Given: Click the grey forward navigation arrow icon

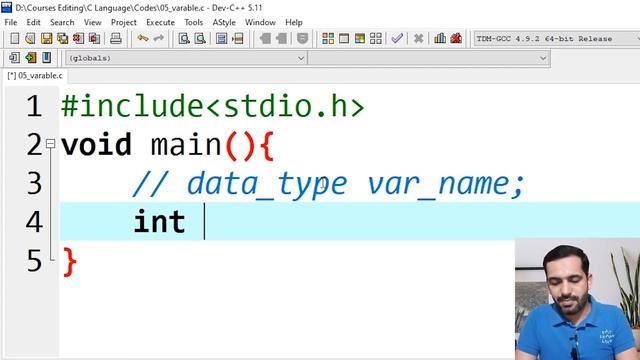Looking at the screenshot, I should click(281, 39).
